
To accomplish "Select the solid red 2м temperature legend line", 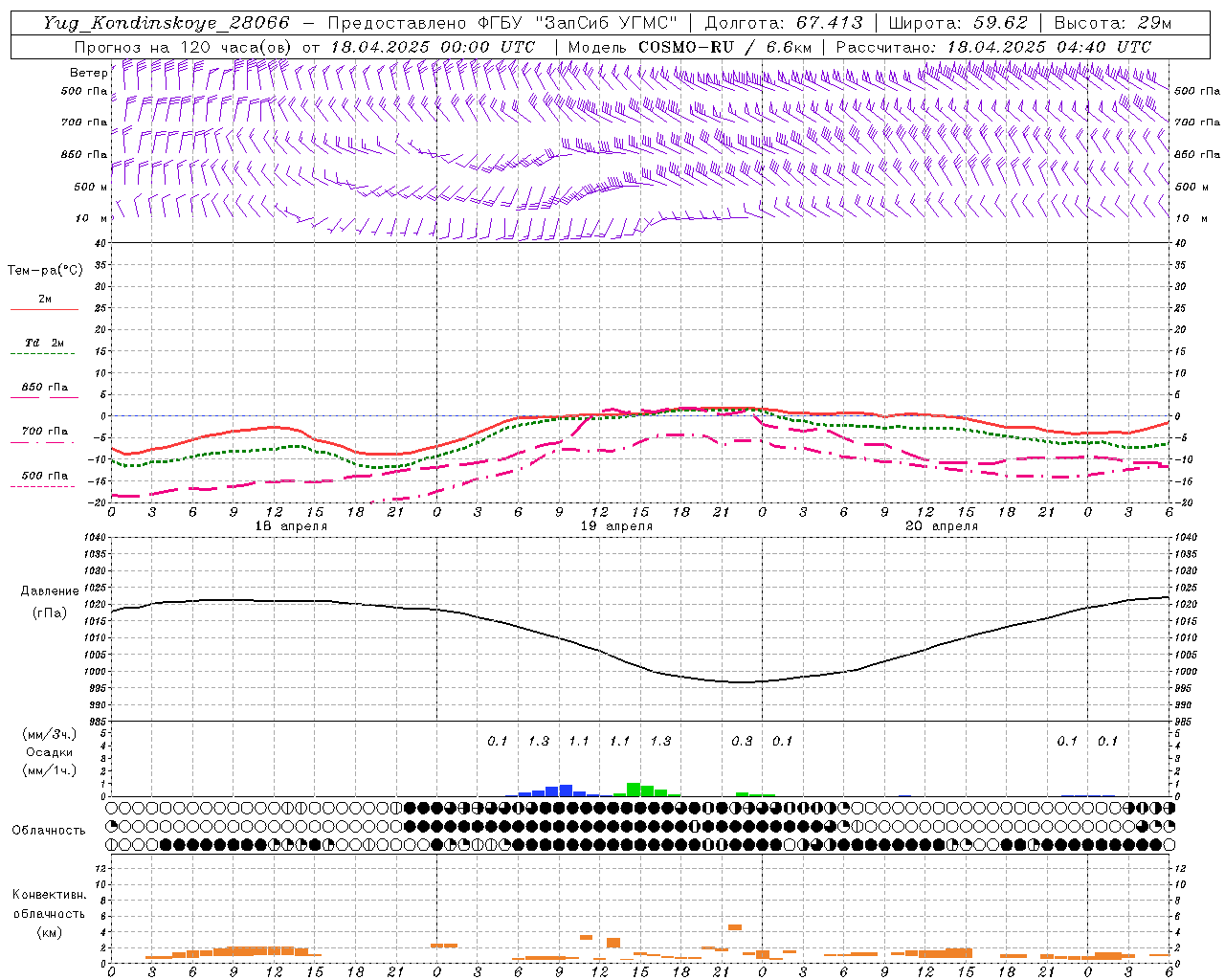I will [x=44, y=309].
